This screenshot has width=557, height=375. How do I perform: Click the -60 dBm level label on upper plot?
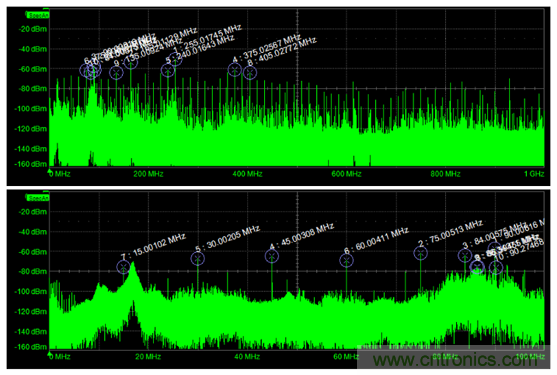click(32, 69)
